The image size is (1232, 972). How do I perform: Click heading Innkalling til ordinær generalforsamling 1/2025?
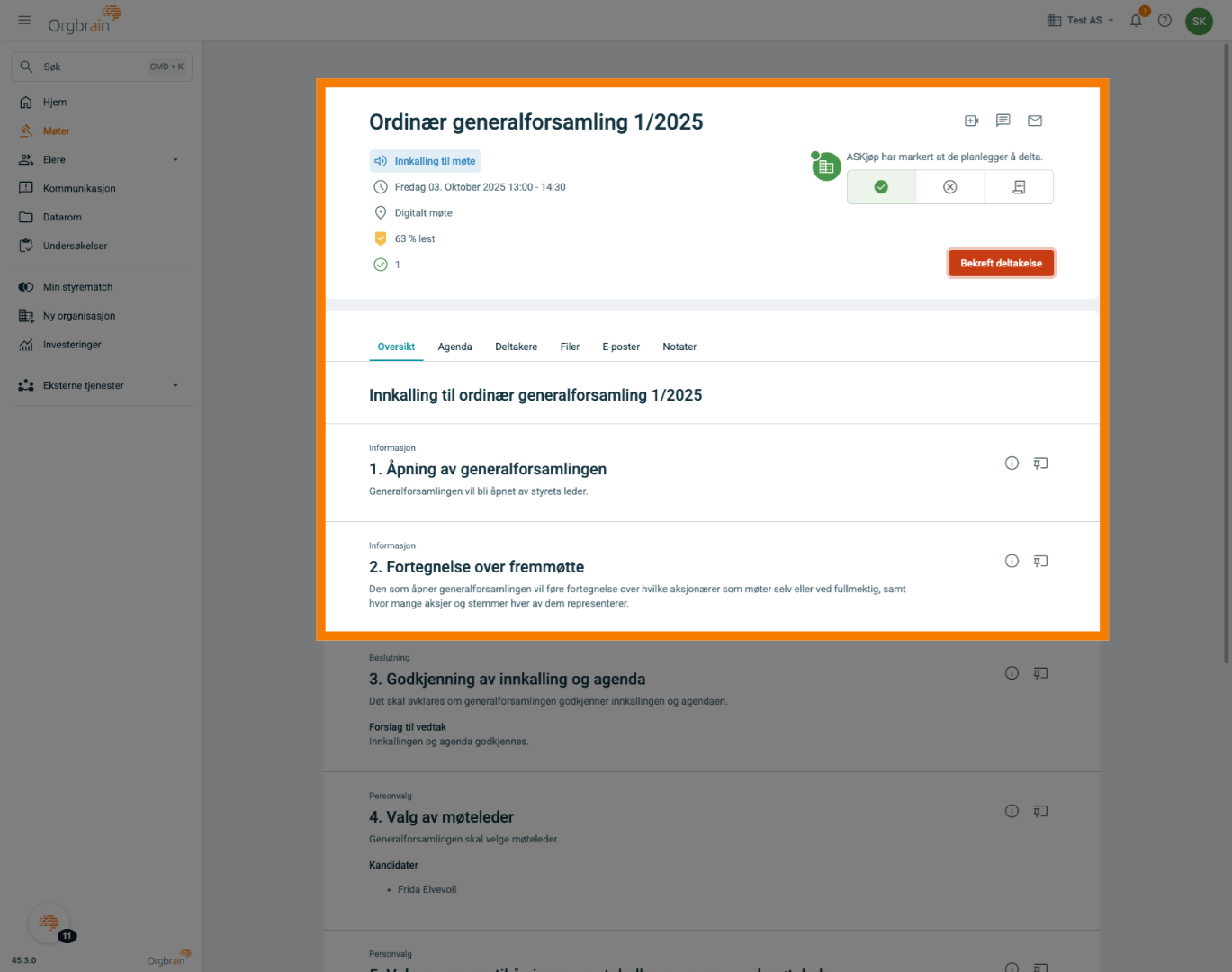(535, 395)
